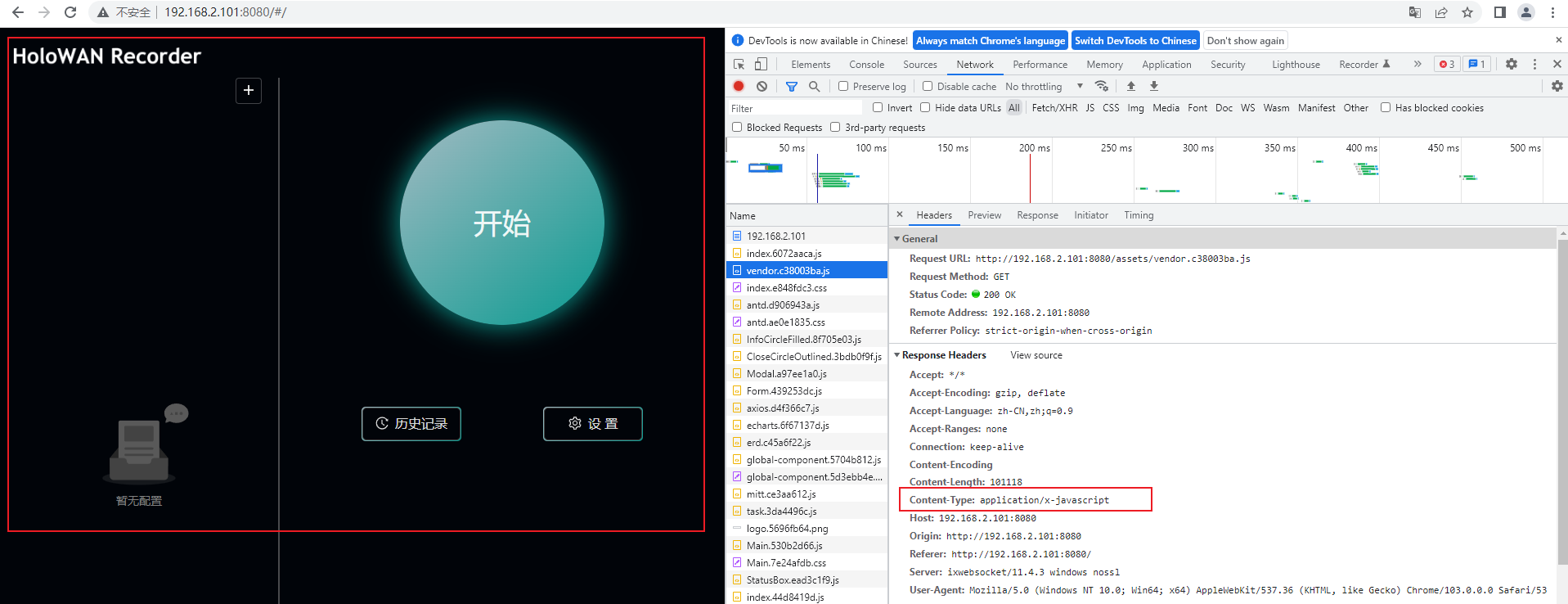
Task: Open DevTools customize three-dot menu
Action: tap(1534, 64)
